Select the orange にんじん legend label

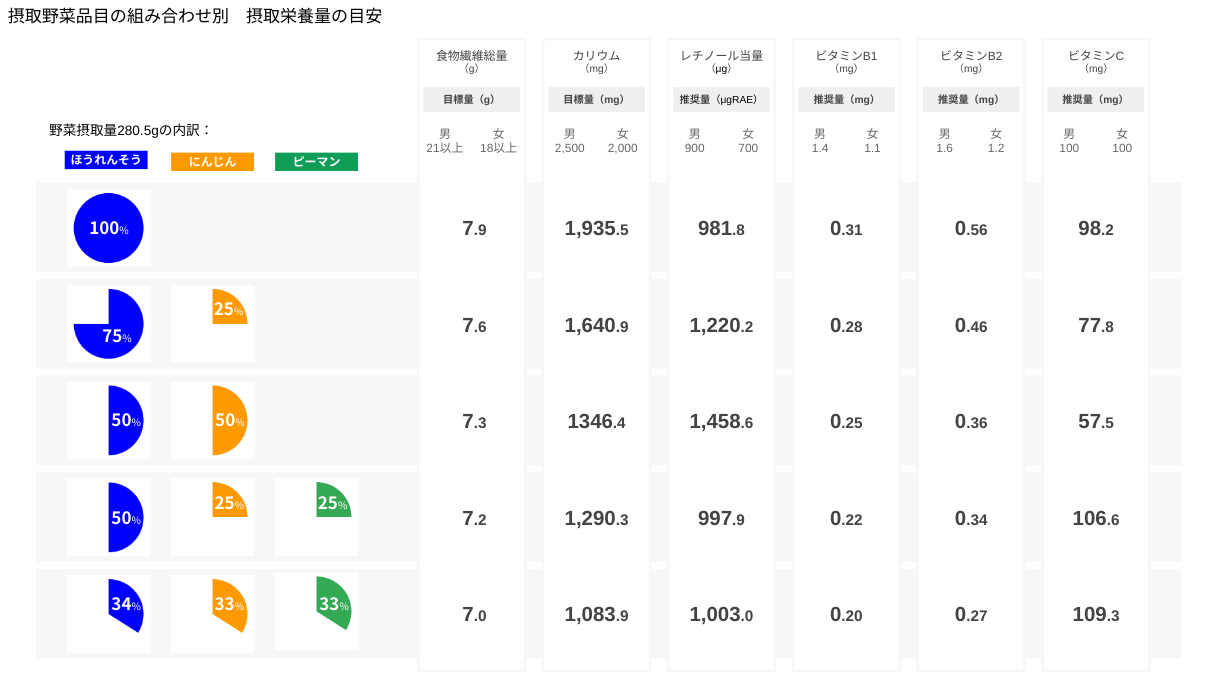pos(212,161)
